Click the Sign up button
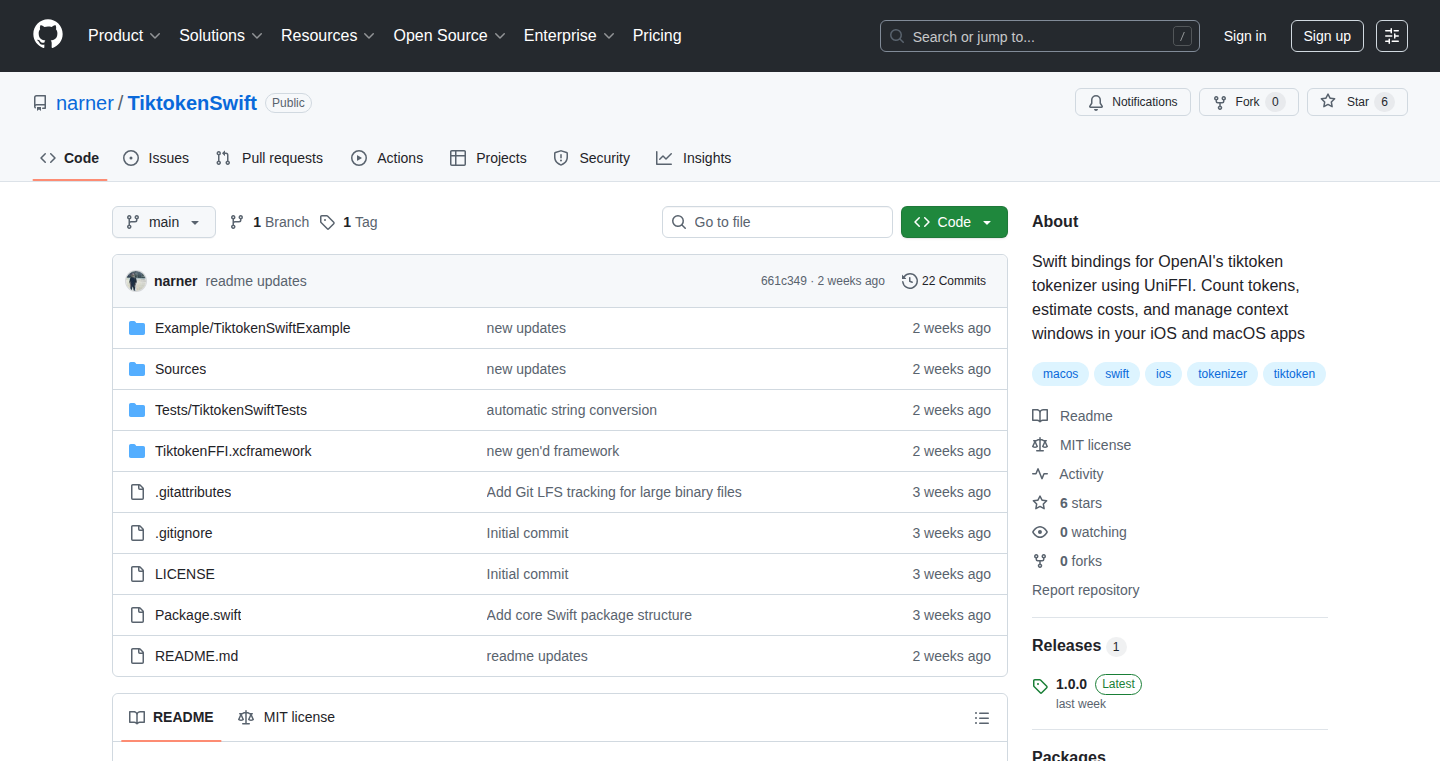Image resolution: width=1440 pixels, height=761 pixels. click(x=1327, y=36)
